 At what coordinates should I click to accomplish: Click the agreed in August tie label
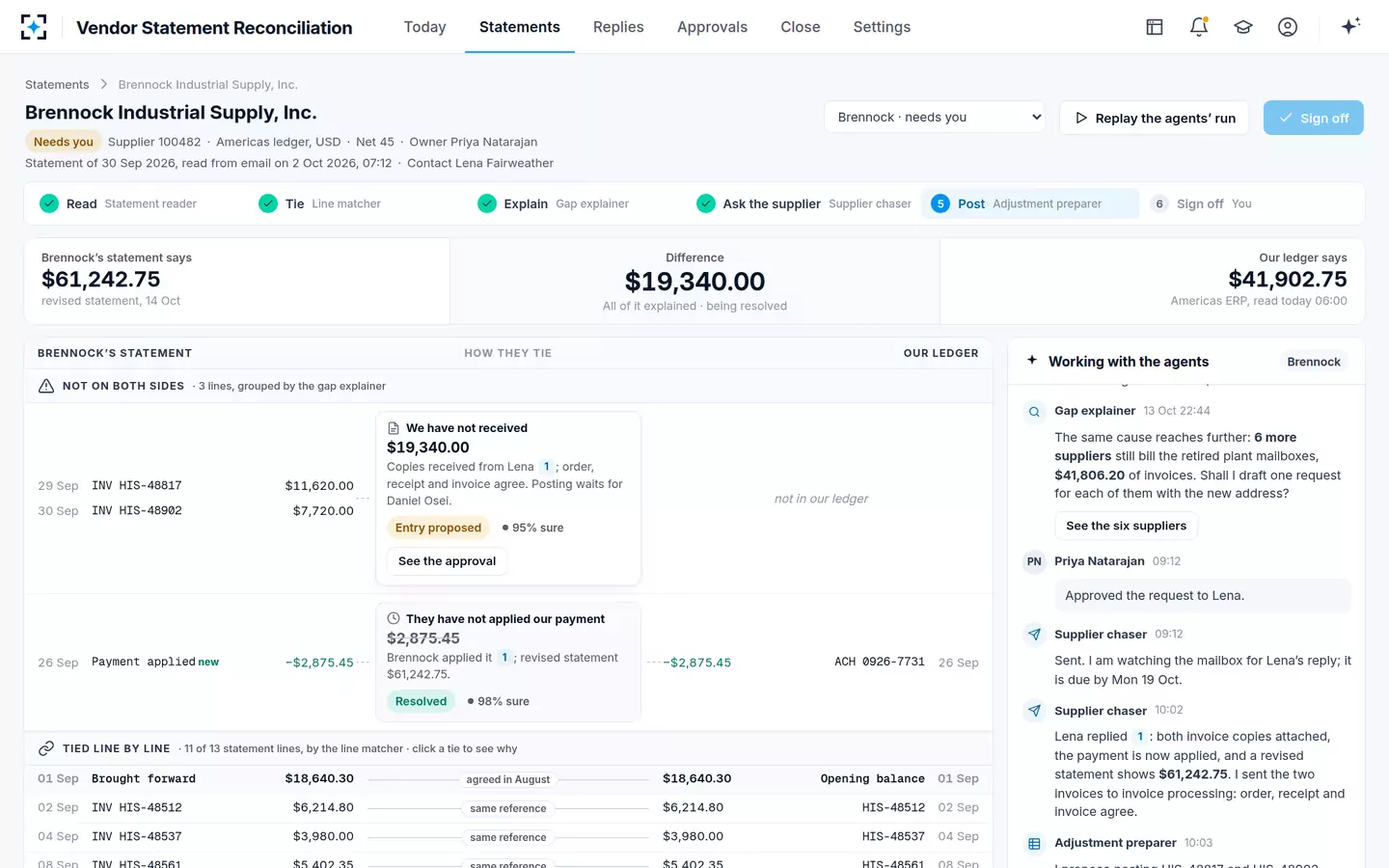pos(508,779)
